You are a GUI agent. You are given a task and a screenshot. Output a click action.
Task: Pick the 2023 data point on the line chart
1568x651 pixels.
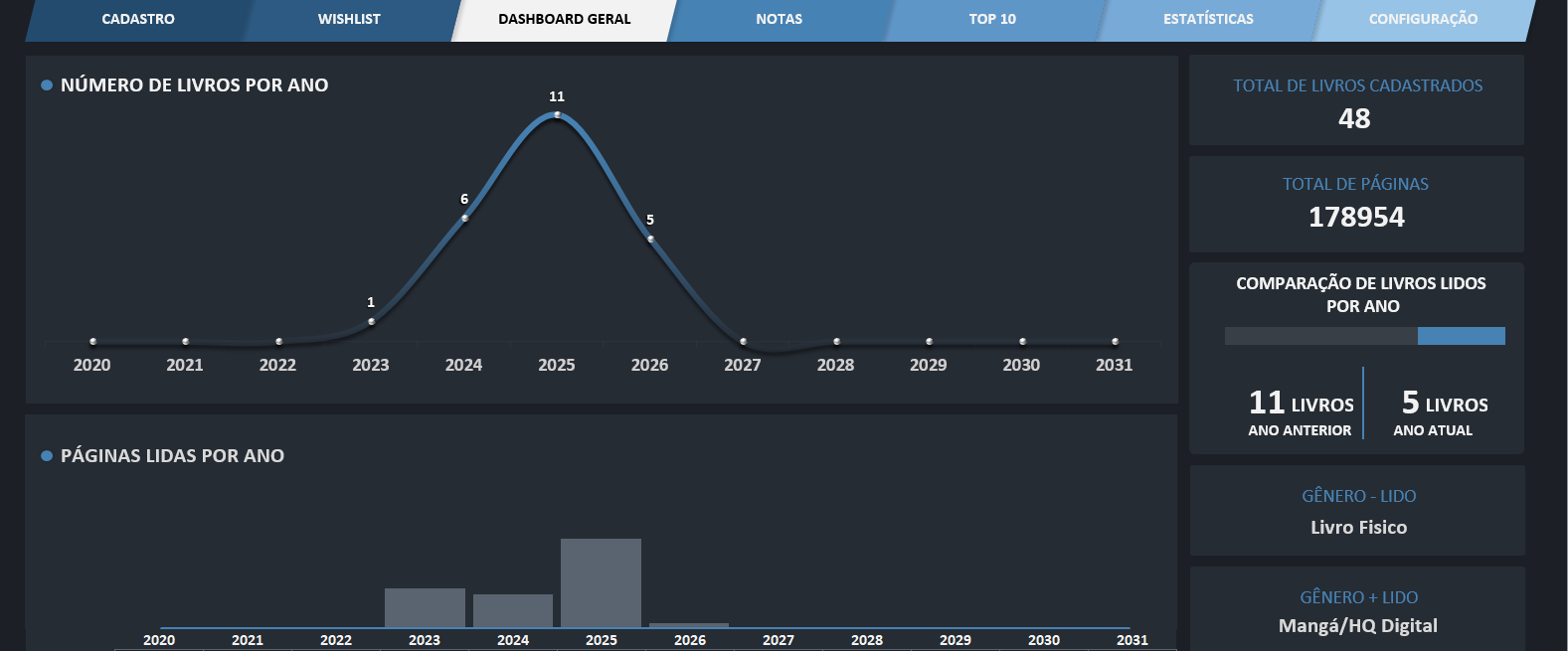coord(371,321)
